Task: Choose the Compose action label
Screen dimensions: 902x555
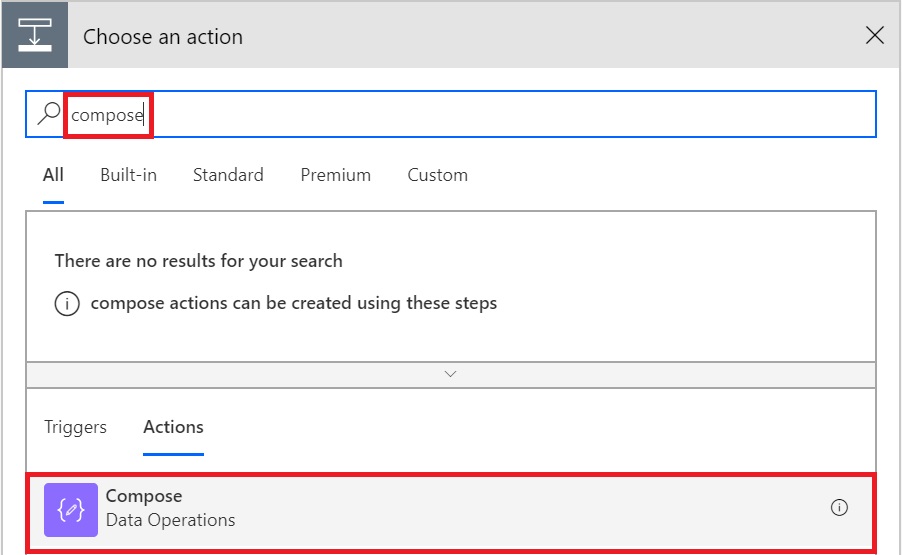Action: tap(144, 496)
